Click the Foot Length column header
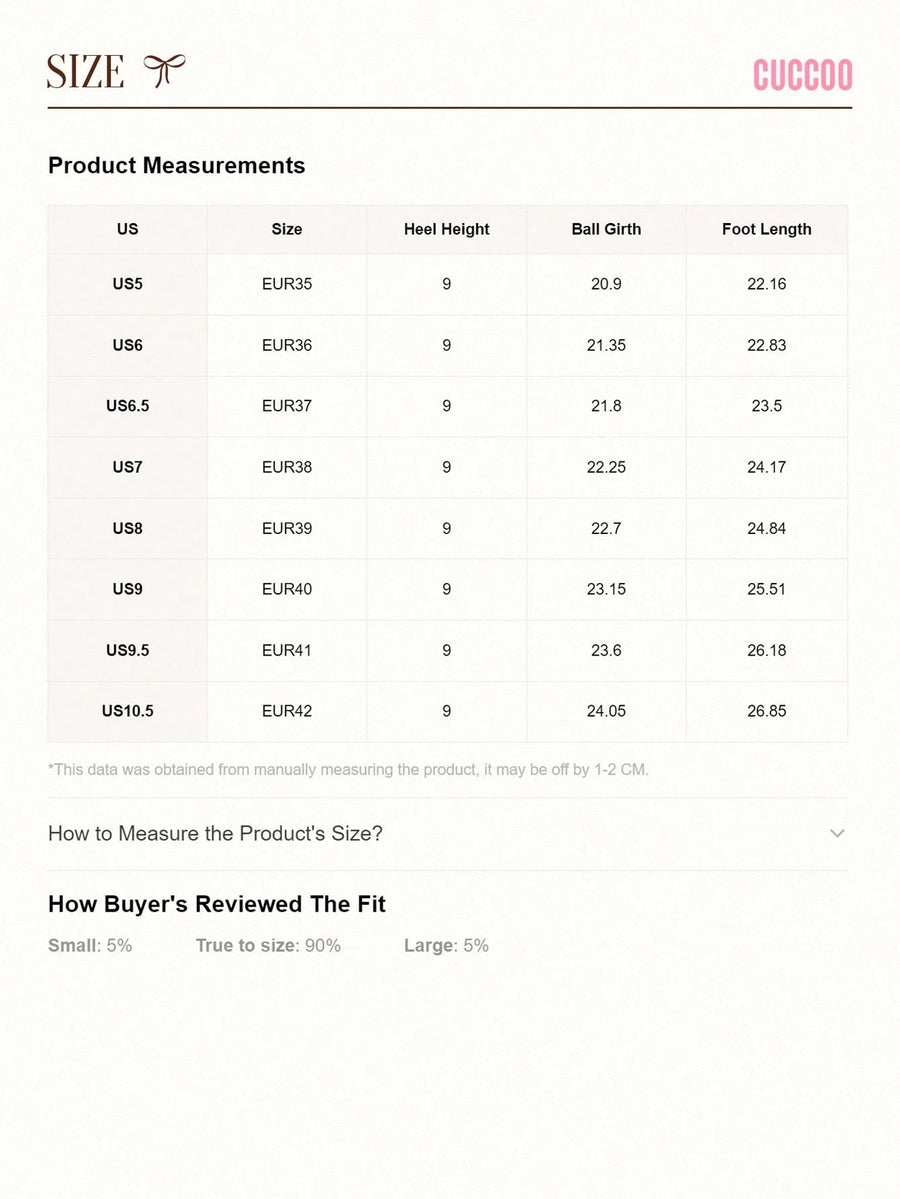The image size is (900, 1199). pos(766,229)
